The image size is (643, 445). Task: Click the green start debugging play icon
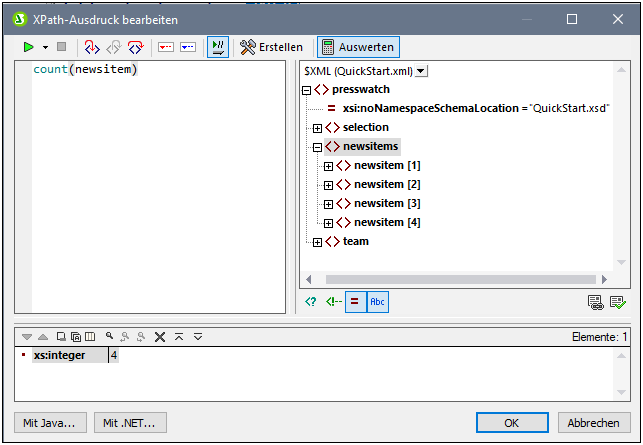pyautogui.click(x=28, y=48)
